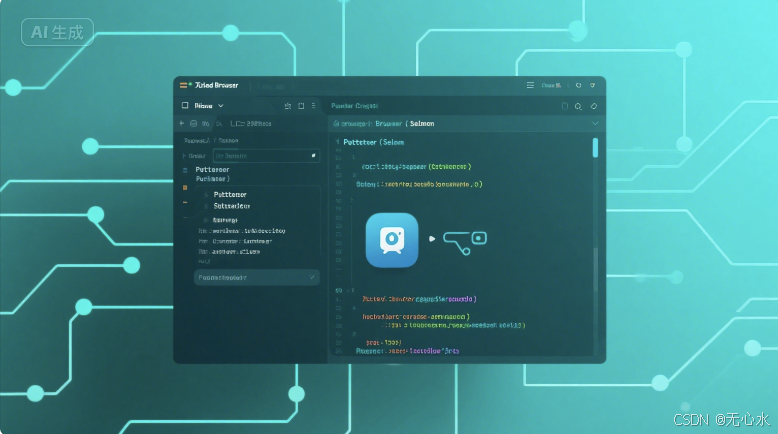Expand the chevron at the breadcrumb bar's right end
The height and width of the screenshot is (434, 778).
pos(595,124)
